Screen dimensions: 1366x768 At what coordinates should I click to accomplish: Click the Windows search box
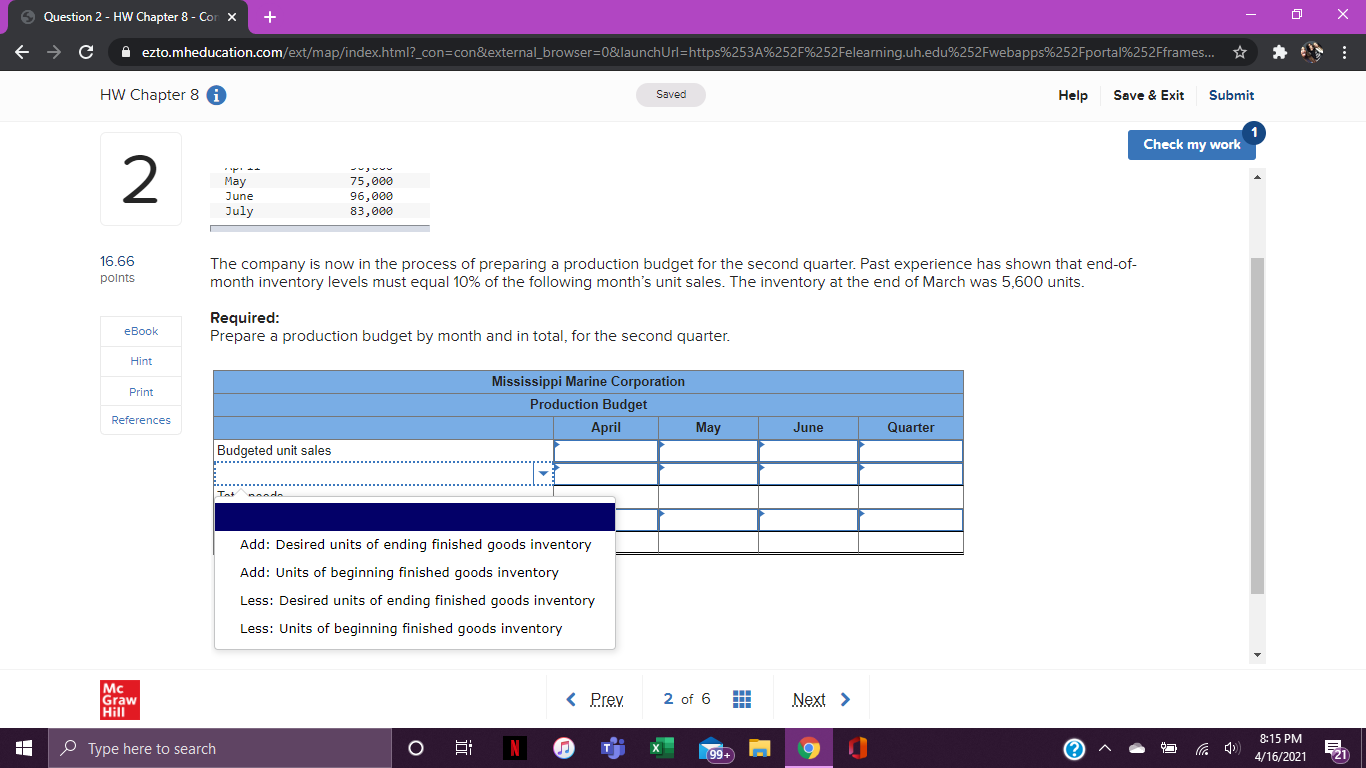click(x=200, y=747)
